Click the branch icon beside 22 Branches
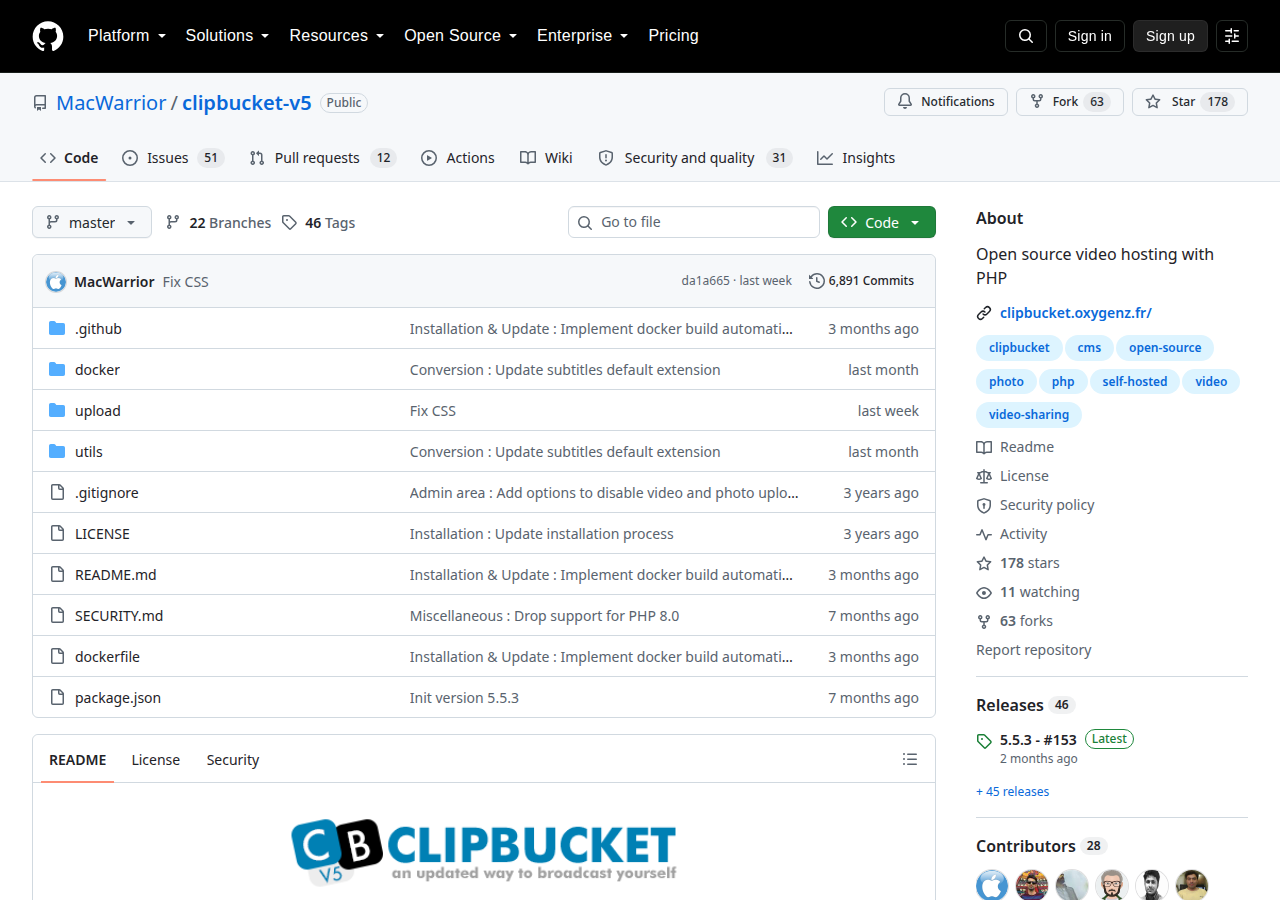This screenshot has height=900, width=1280. 173,223
